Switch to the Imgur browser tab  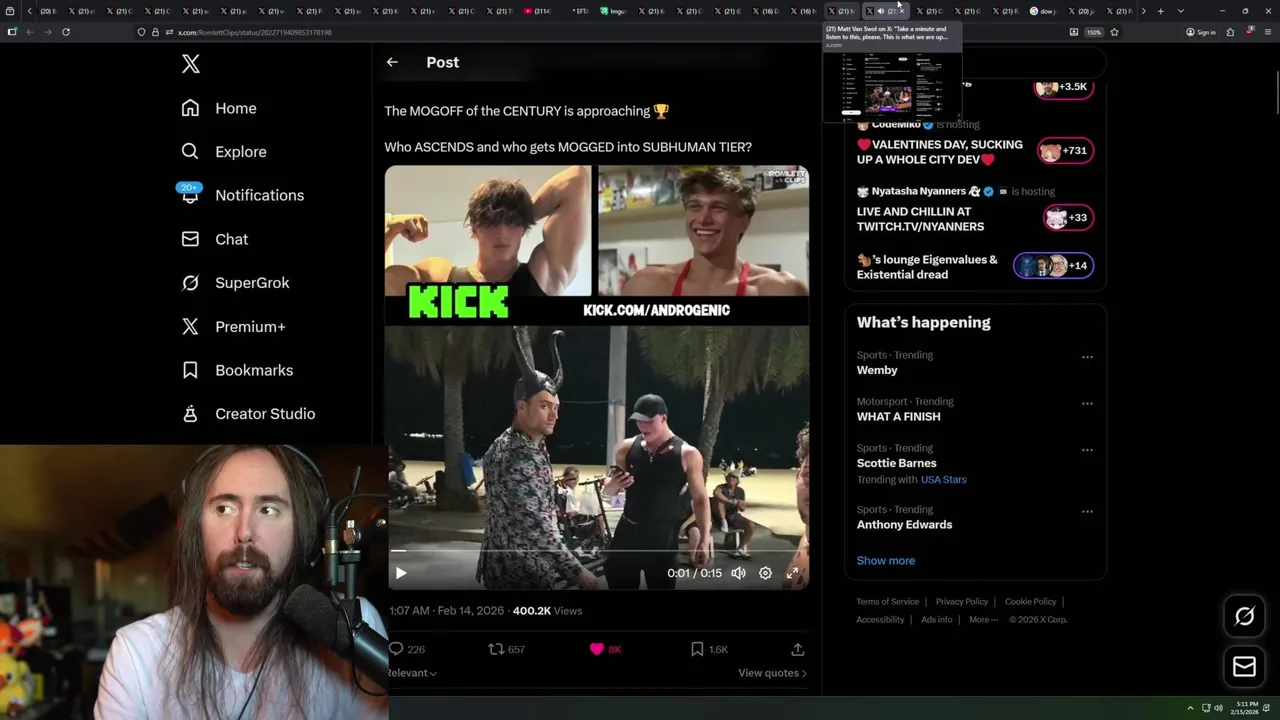(x=613, y=11)
